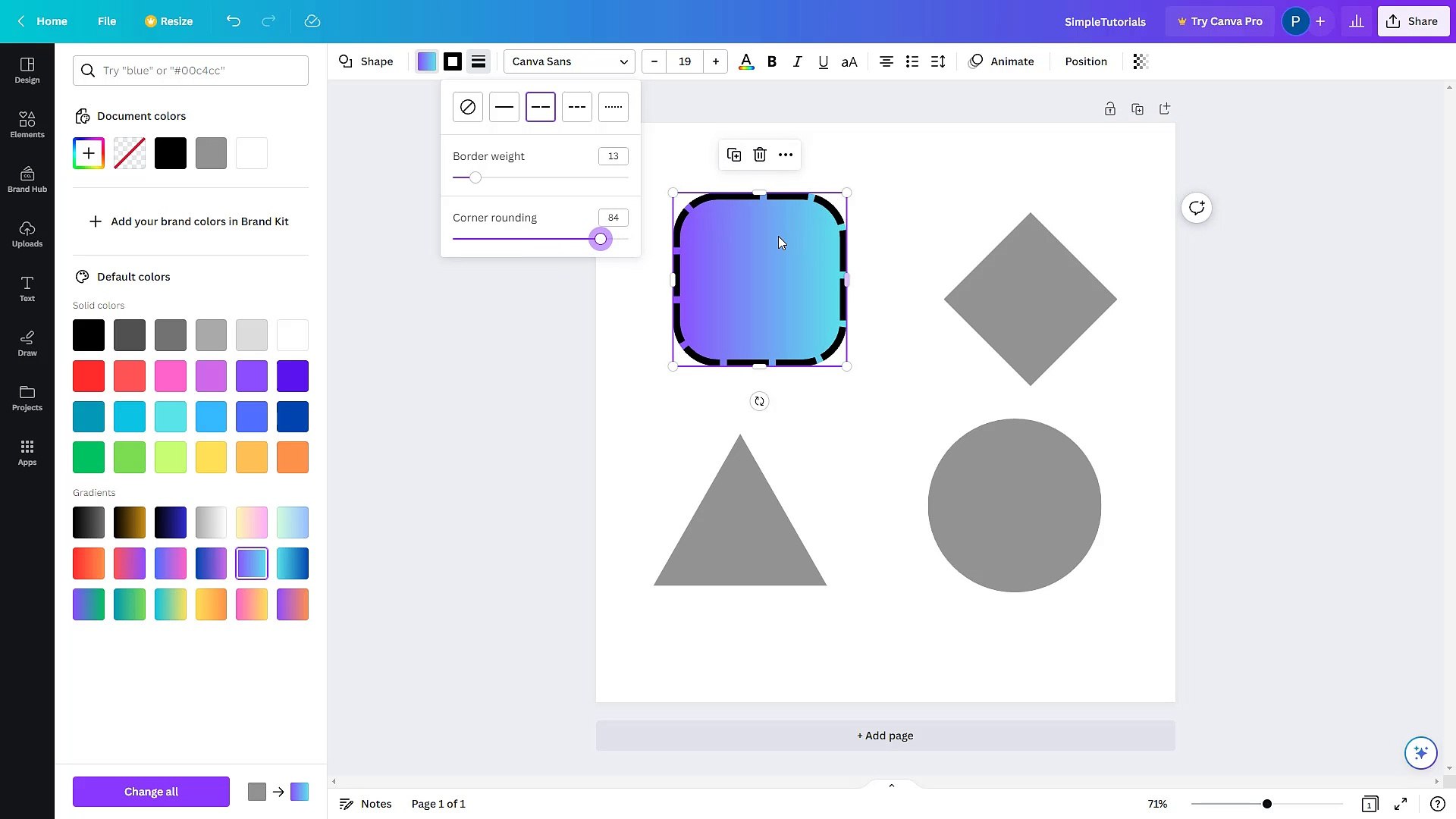Duplicate the shape using the duplicate icon

[733, 154]
